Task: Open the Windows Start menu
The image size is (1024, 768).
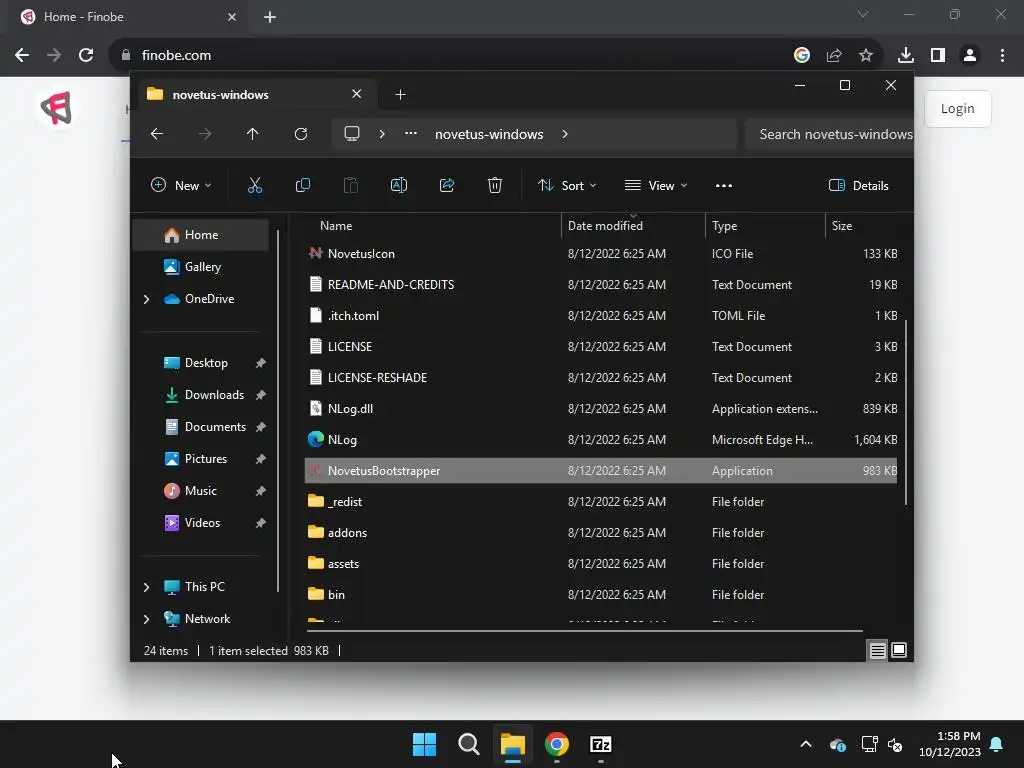Action: pyautogui.click(x=424, y=744)
